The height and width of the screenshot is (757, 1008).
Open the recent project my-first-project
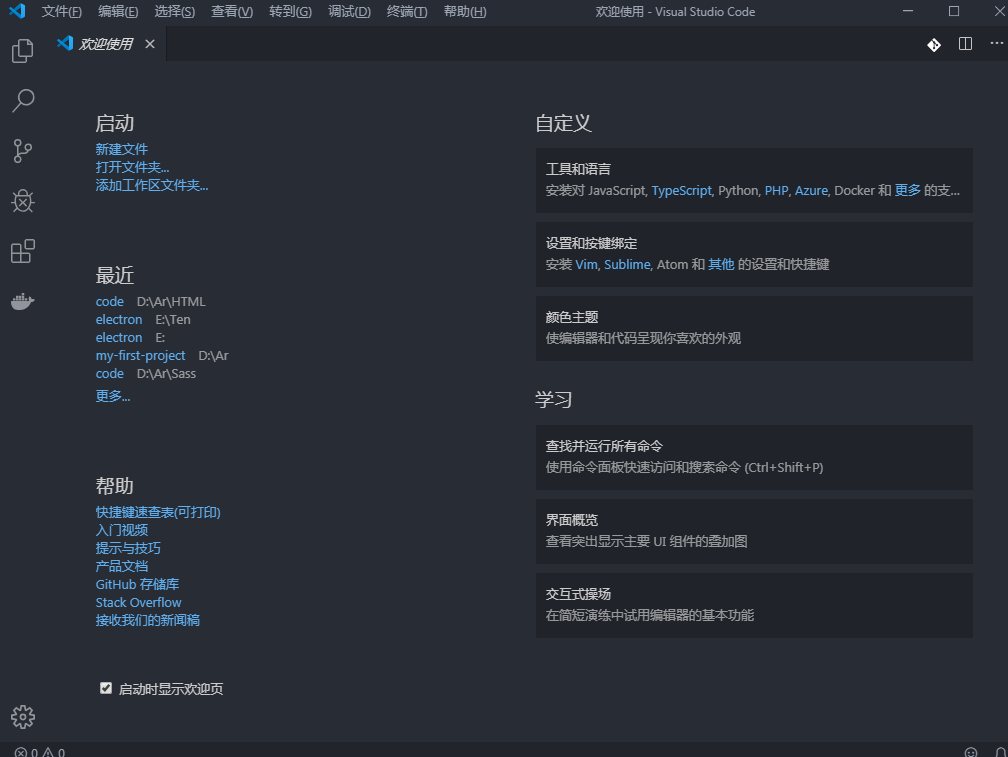click(x=140, y=355)
